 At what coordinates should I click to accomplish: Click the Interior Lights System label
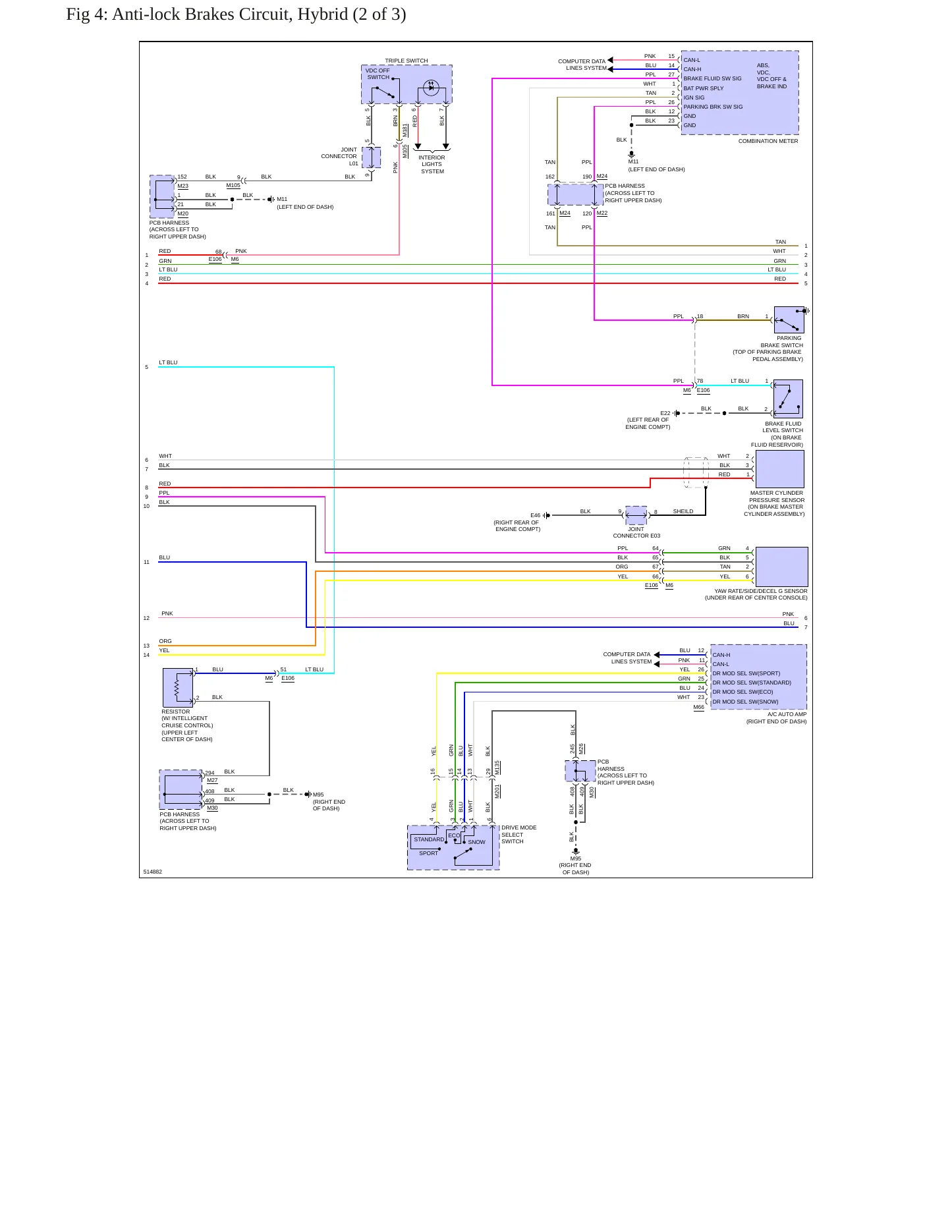(432, 165)
